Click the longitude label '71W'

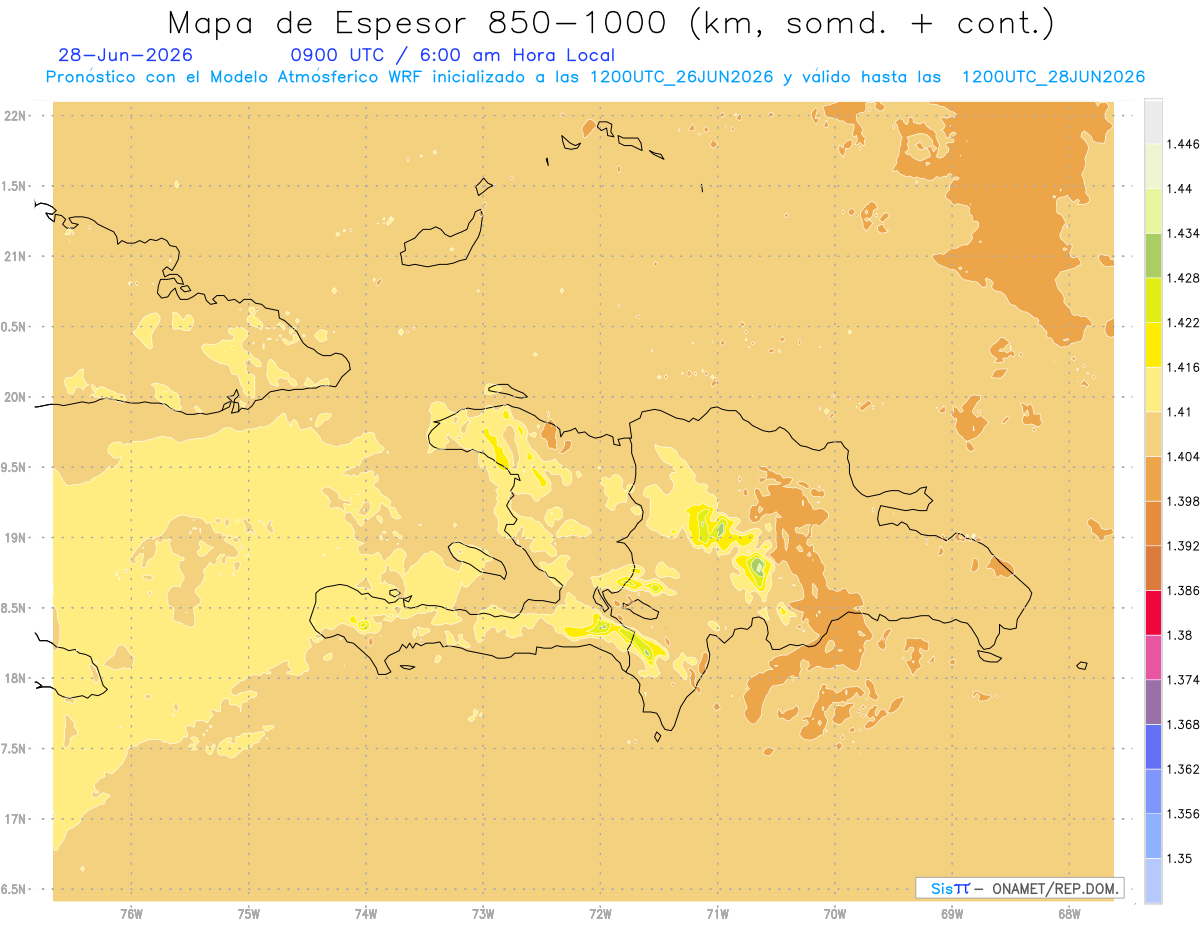coord(717,913)
